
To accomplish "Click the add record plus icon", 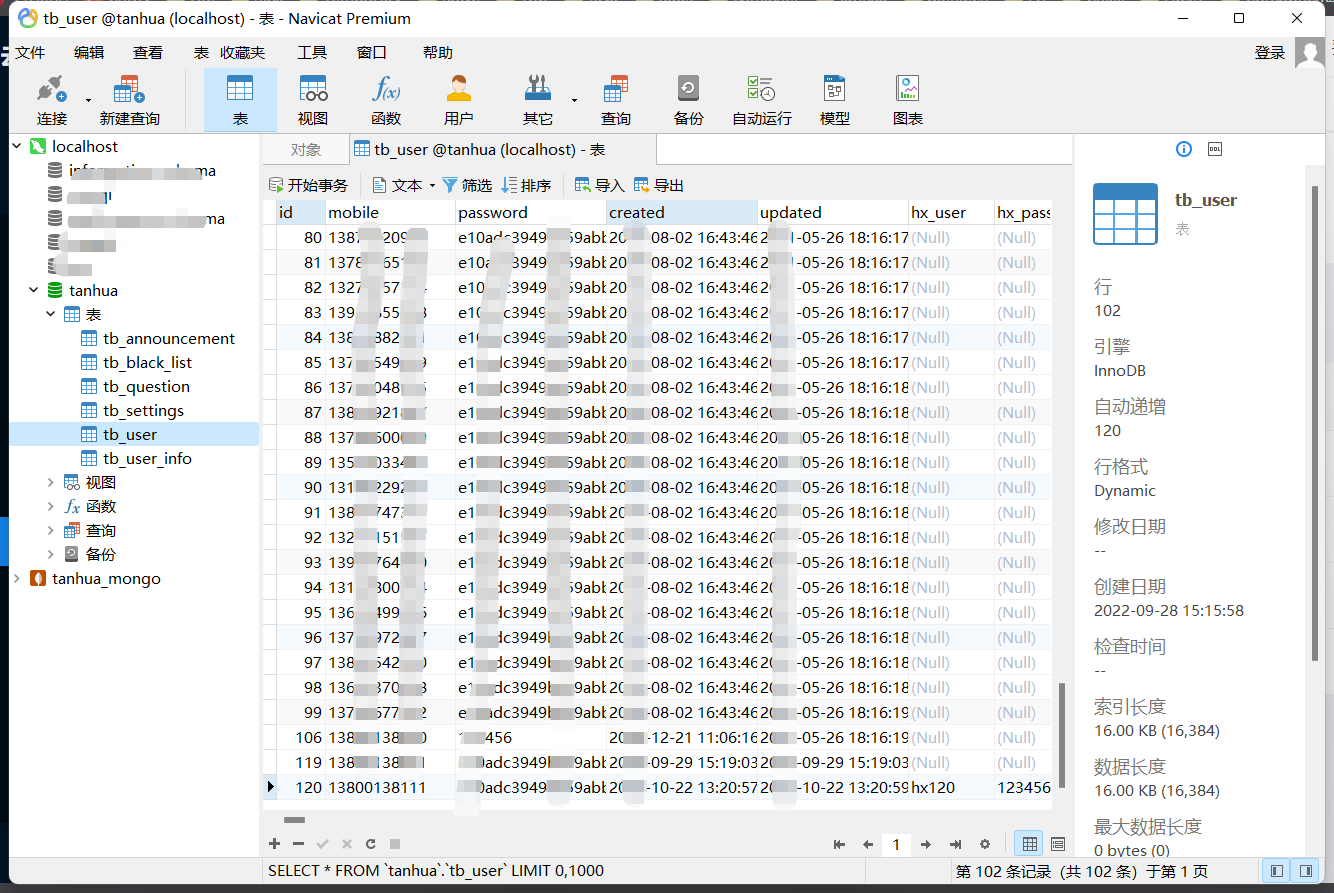I will click(x=275, y=844).
